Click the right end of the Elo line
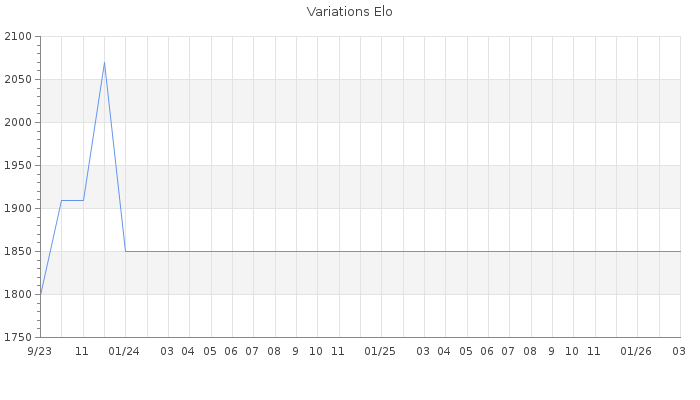 680,251
